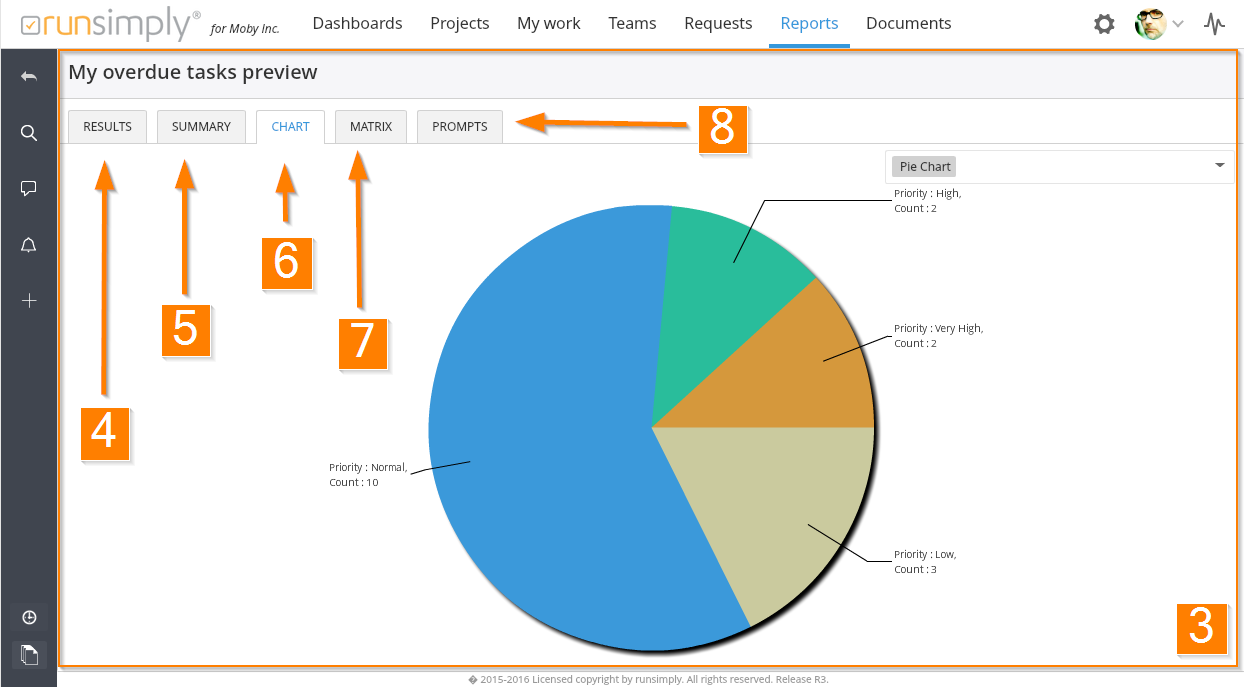Screen dimensions: 1244x687
Task: Click the plus icon in the sidebar
Action: coord(29,301)
